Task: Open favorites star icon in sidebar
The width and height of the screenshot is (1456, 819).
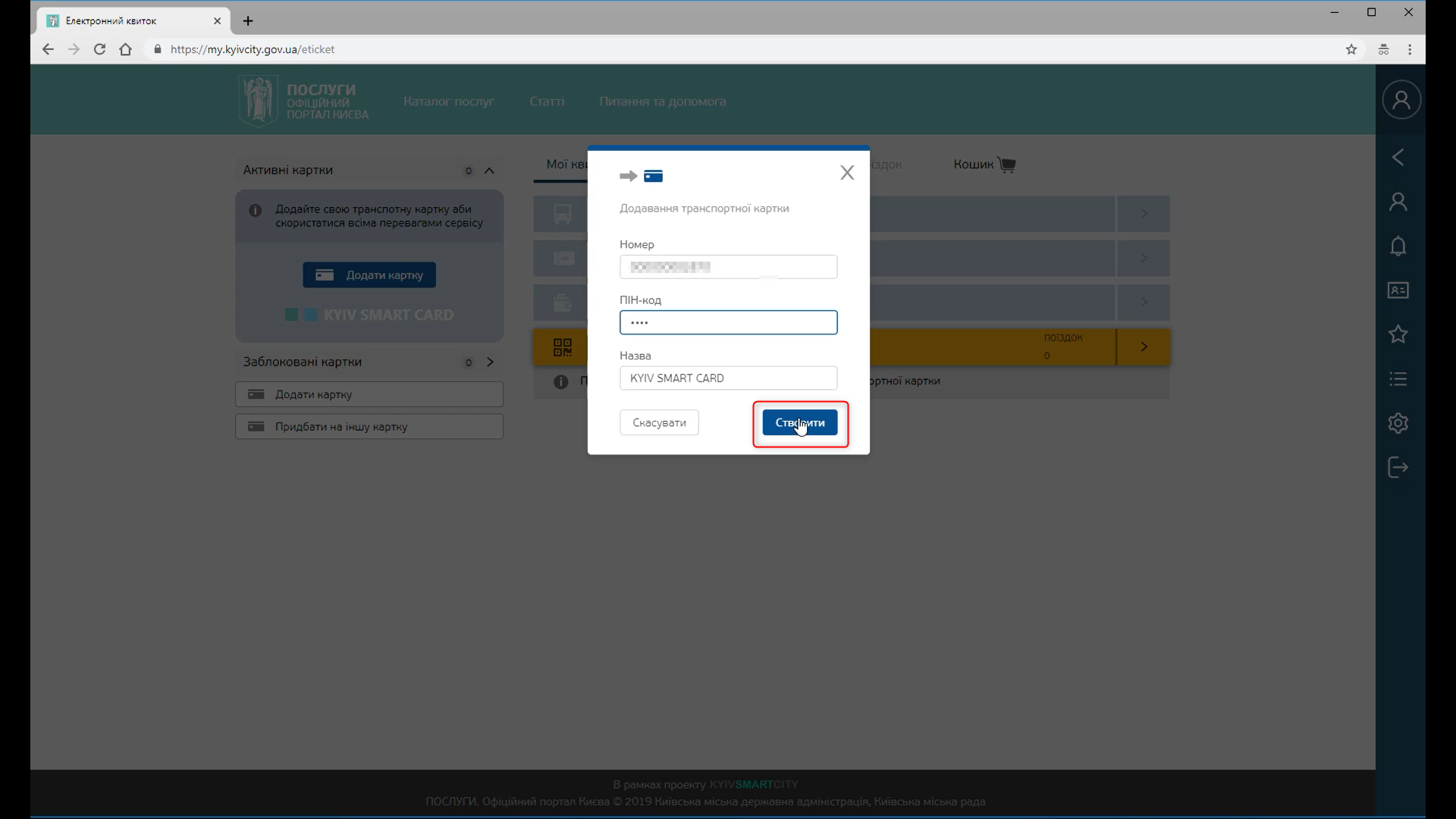Action: (1398, 334)
